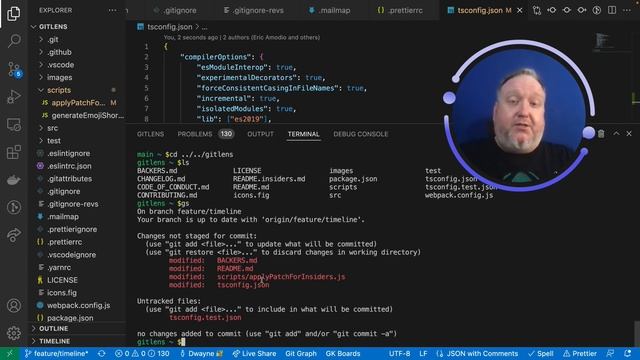Click errors and warnings count in status bar
The width and height of the screenshot is (640, 360).
(x=142, y=353)
